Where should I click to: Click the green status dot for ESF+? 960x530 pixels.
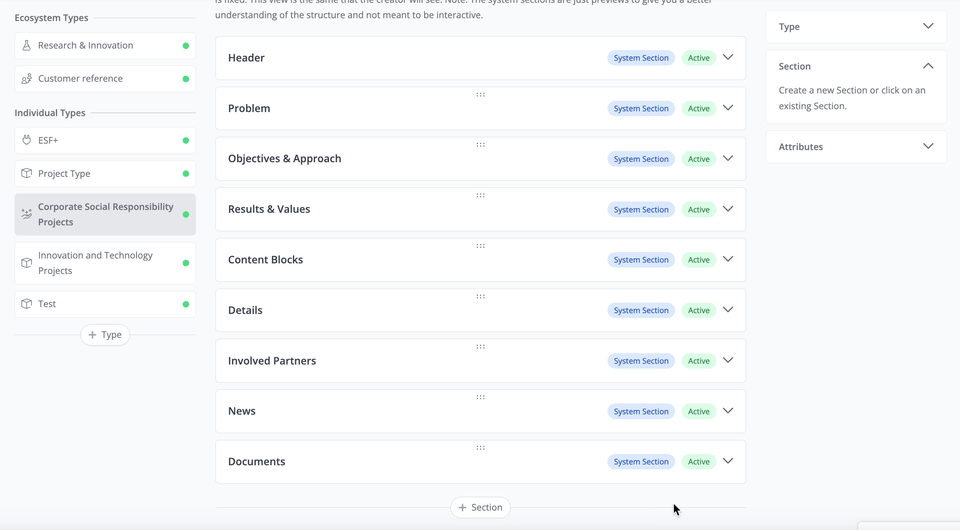(186, 141)
